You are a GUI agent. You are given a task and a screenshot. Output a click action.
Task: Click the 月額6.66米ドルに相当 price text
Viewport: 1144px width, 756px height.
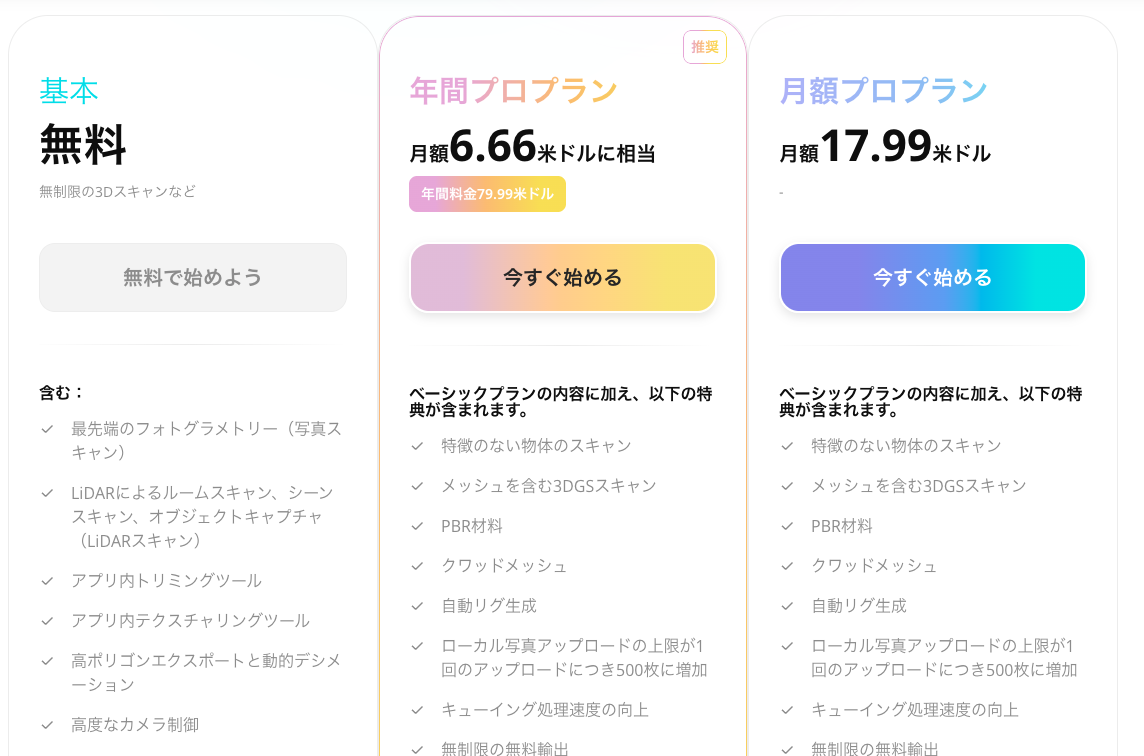[533, 147]
